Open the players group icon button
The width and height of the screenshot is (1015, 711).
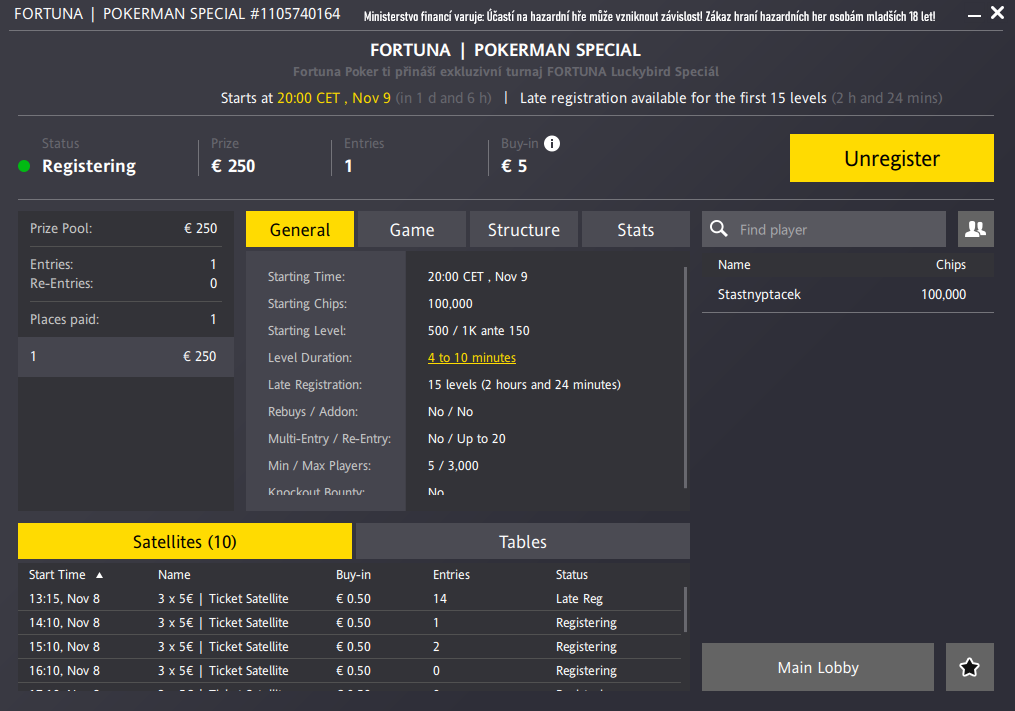point(976,229)
